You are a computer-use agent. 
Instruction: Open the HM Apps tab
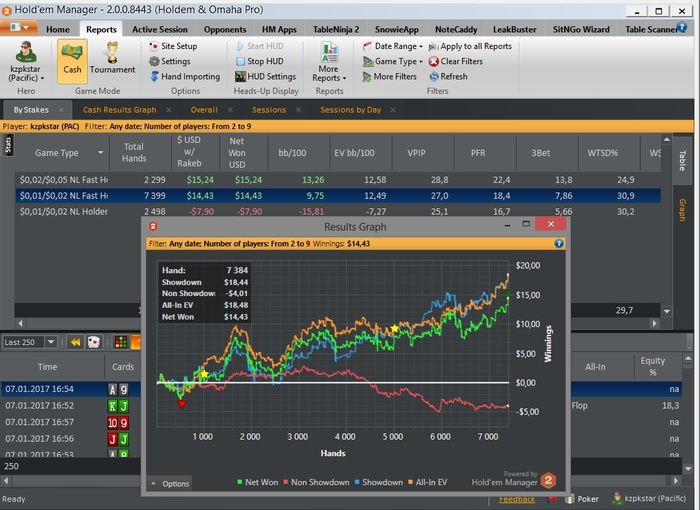[x=279, y=29]
